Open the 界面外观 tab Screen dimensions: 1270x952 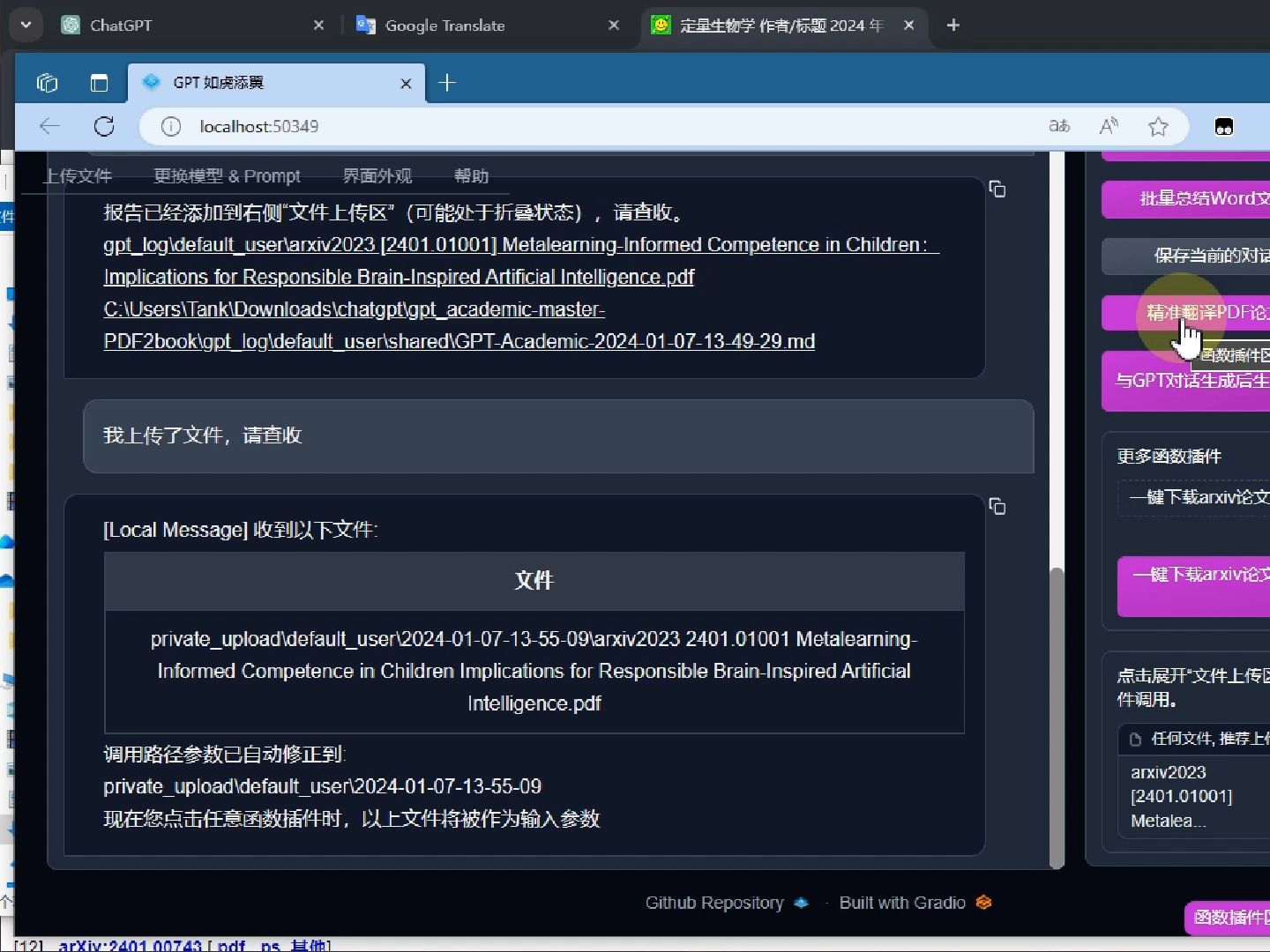(377, 175)
